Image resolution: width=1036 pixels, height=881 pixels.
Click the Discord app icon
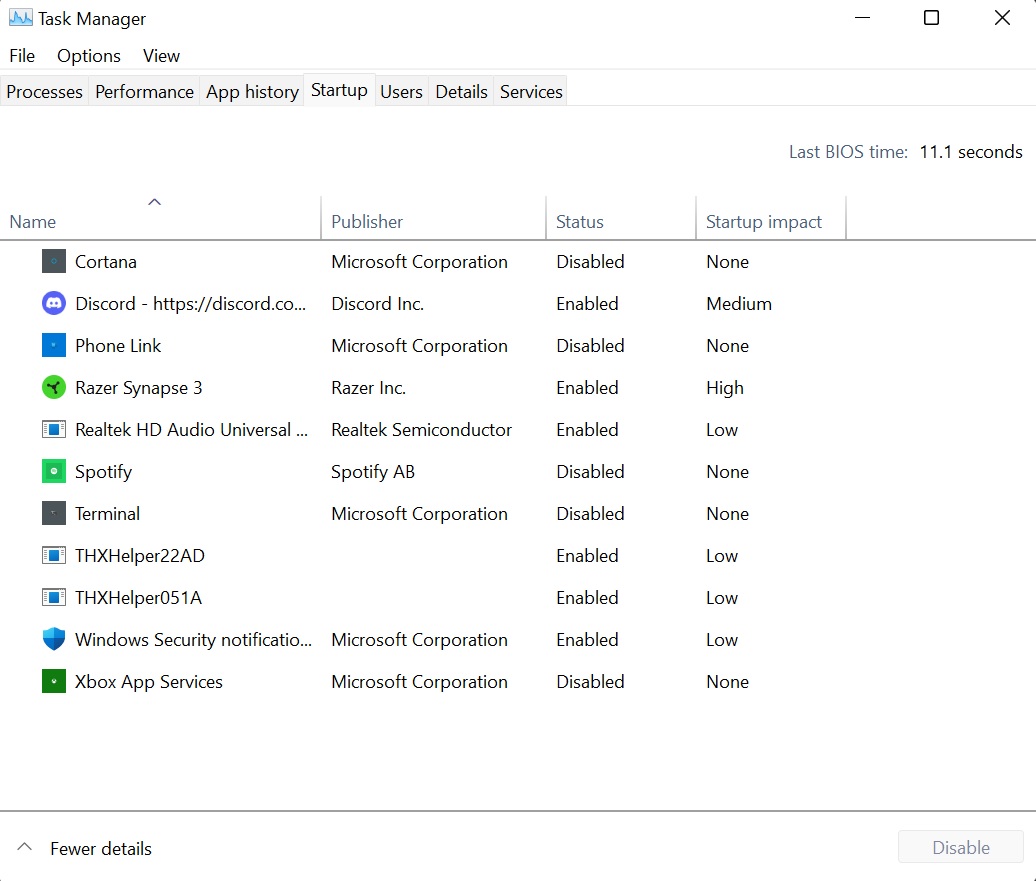(x=54, y=304)
